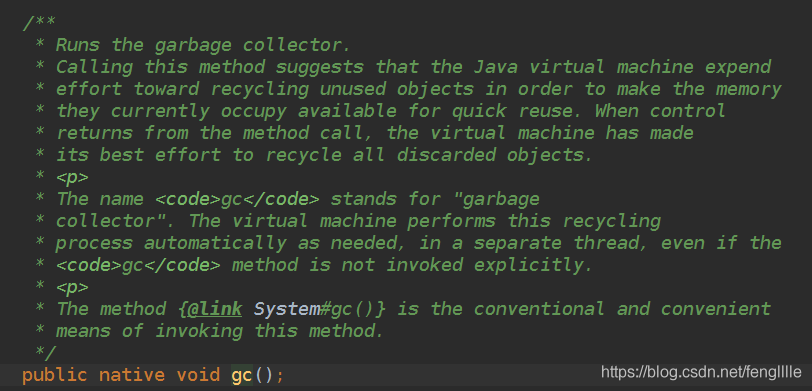Click <code>gc</code> before 'method is not invoked'

coord(138,265)
